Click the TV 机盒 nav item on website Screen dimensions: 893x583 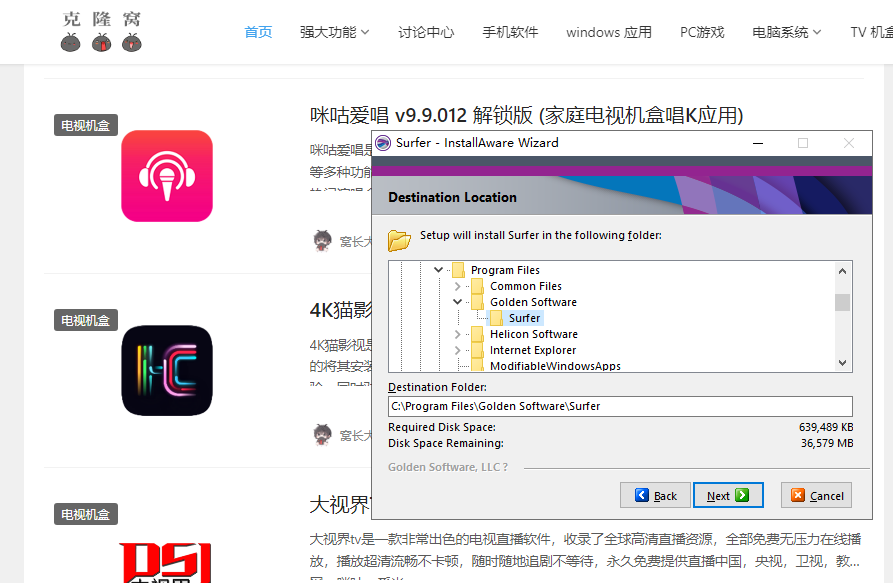point(871,32)
